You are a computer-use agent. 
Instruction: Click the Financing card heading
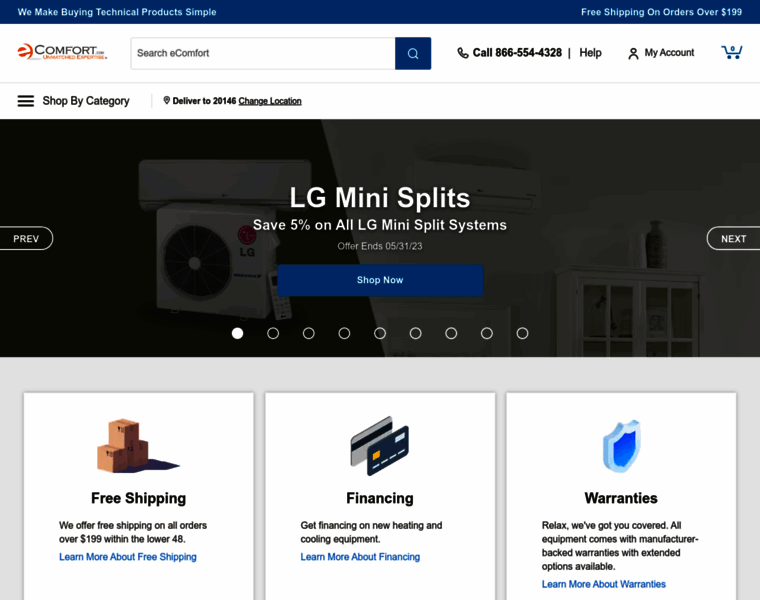tap(380, 498)
